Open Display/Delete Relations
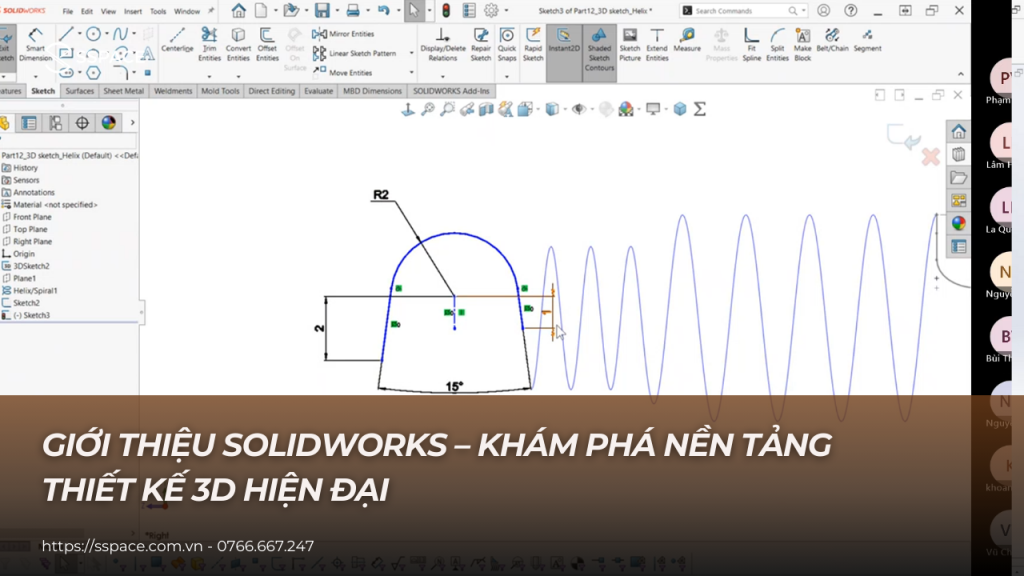This screenshot has width=1024, height=576. click(x=443, y=44)
